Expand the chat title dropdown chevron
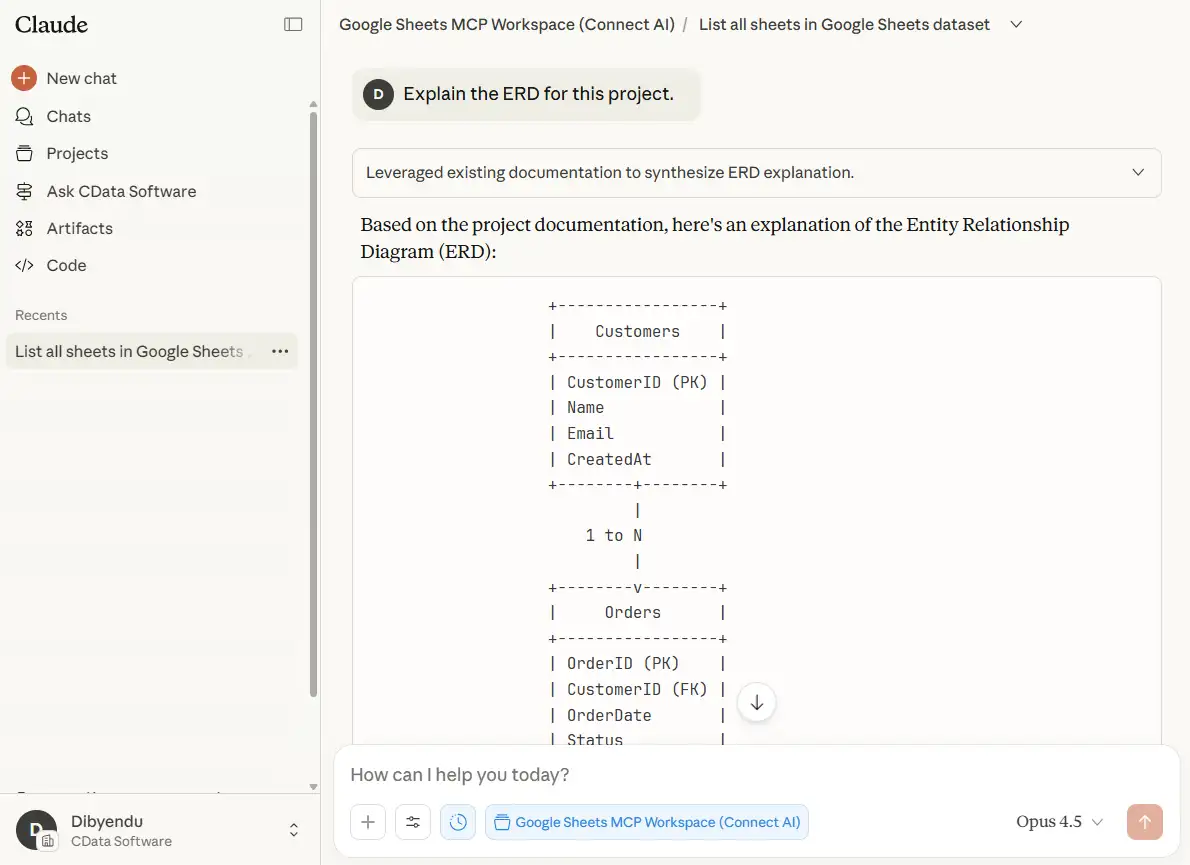The image size is (1190, 865). pyautogui.click(x=1016, y=24)
